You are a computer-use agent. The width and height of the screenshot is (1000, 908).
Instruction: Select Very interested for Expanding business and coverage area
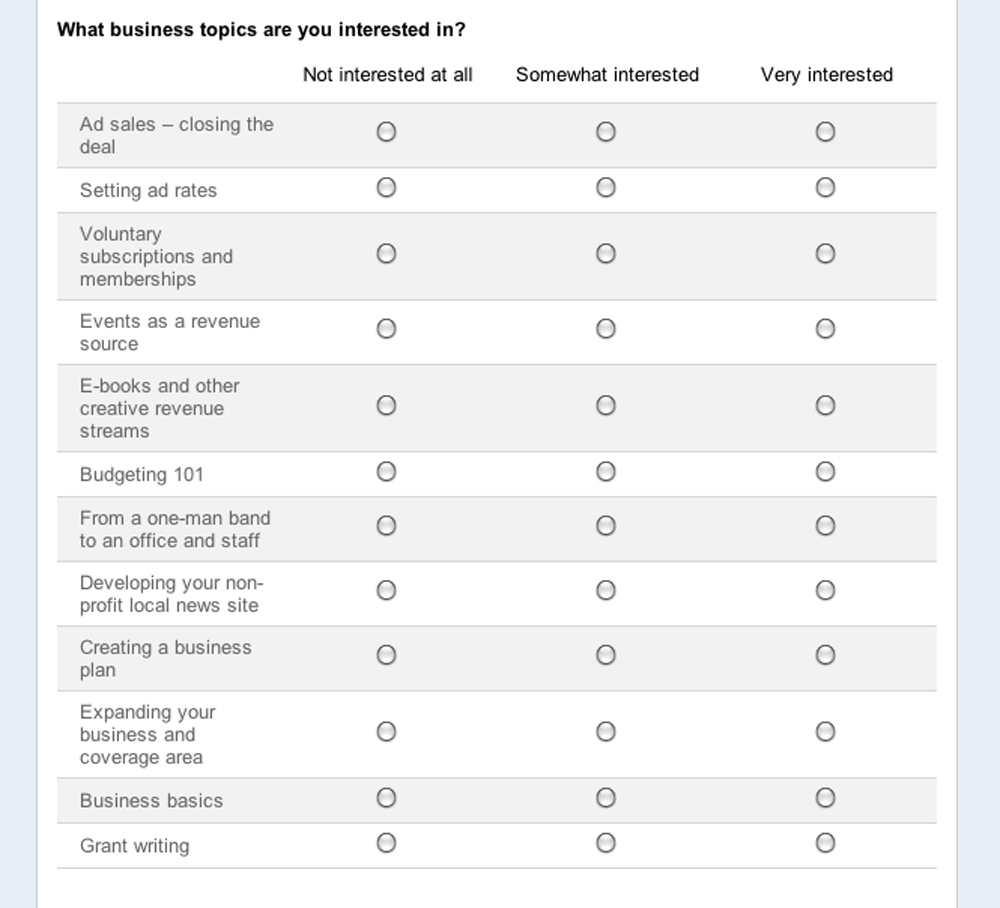click(825, 731)
